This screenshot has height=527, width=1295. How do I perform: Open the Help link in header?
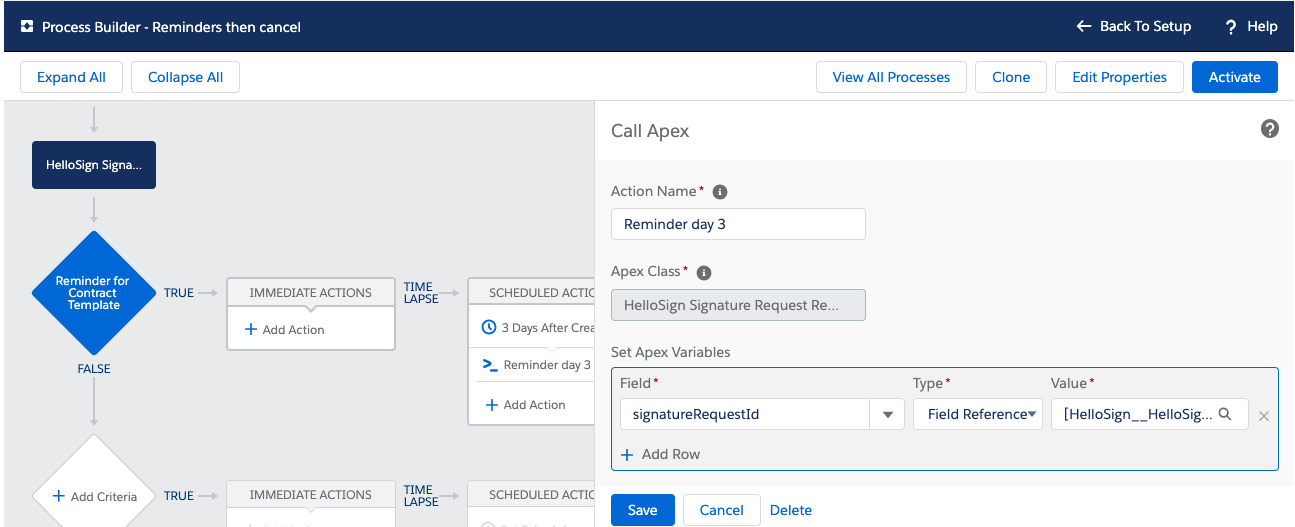1251,27
